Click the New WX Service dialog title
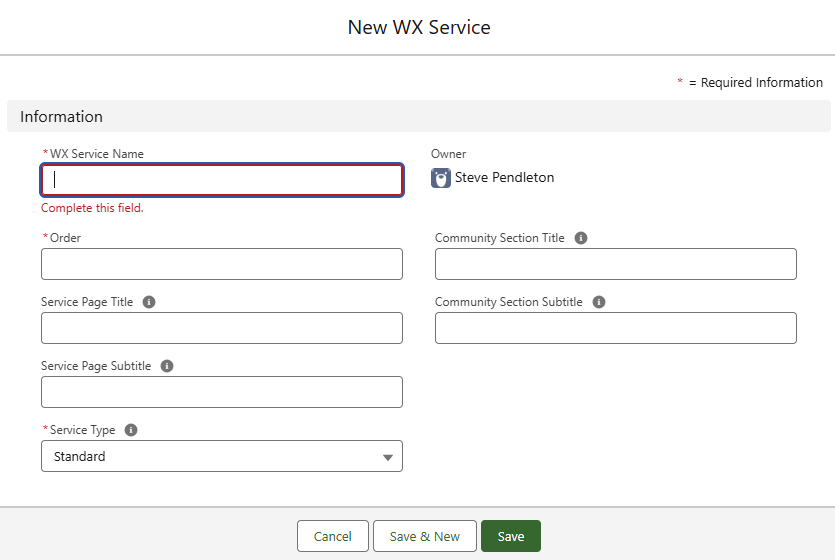The width and height of the screenshot is (835, 560). pyautogui.click(x=418, y=27)
